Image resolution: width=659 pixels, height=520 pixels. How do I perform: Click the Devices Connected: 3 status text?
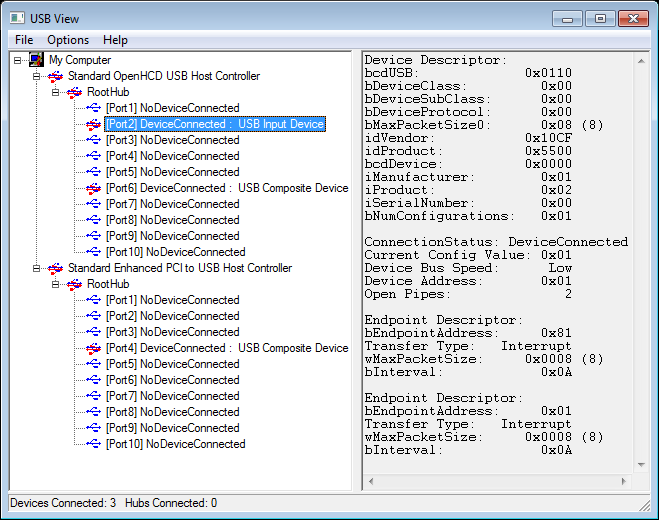point(63,503)
